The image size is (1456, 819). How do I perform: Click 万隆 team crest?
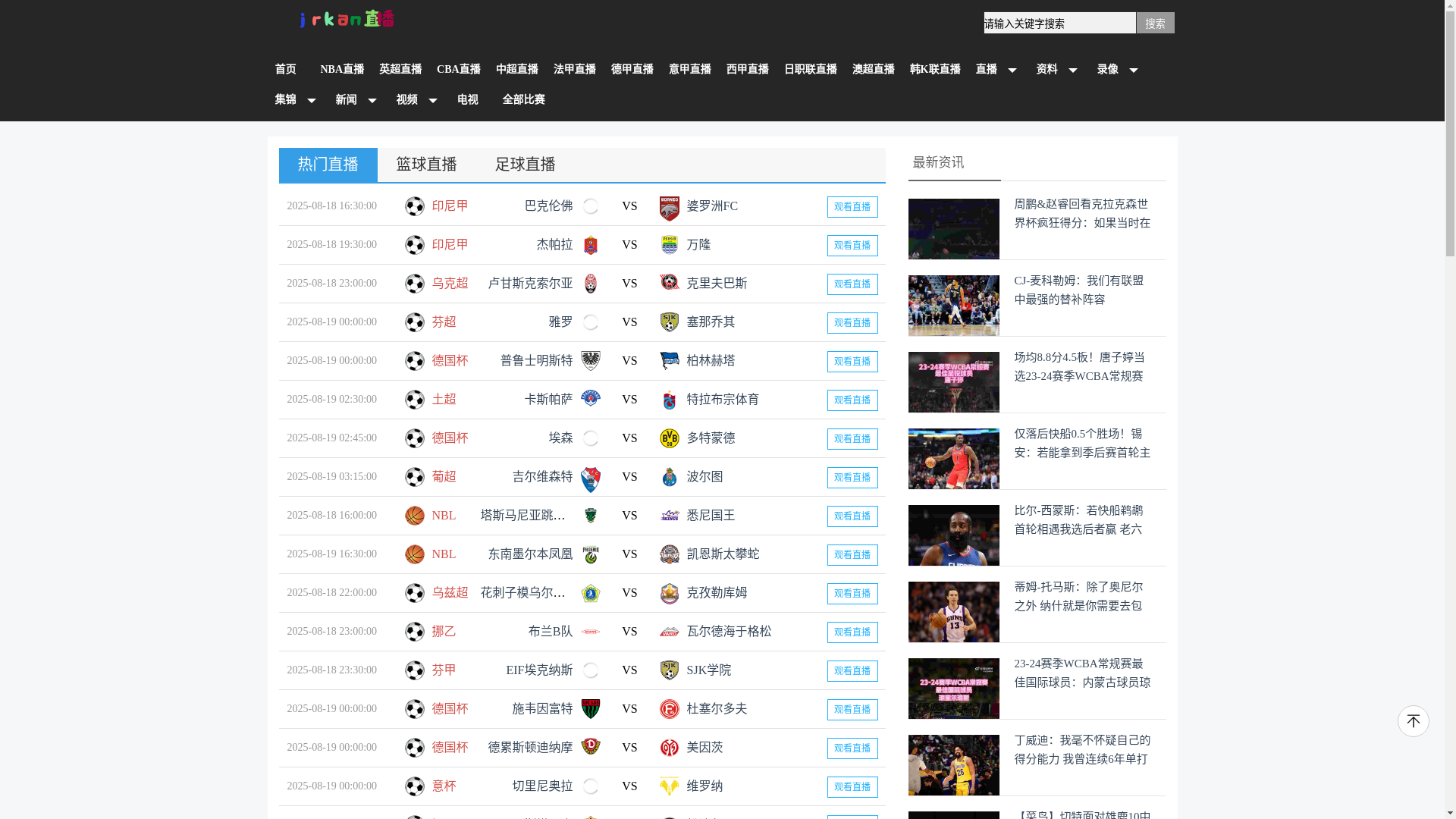coord(669,245)
